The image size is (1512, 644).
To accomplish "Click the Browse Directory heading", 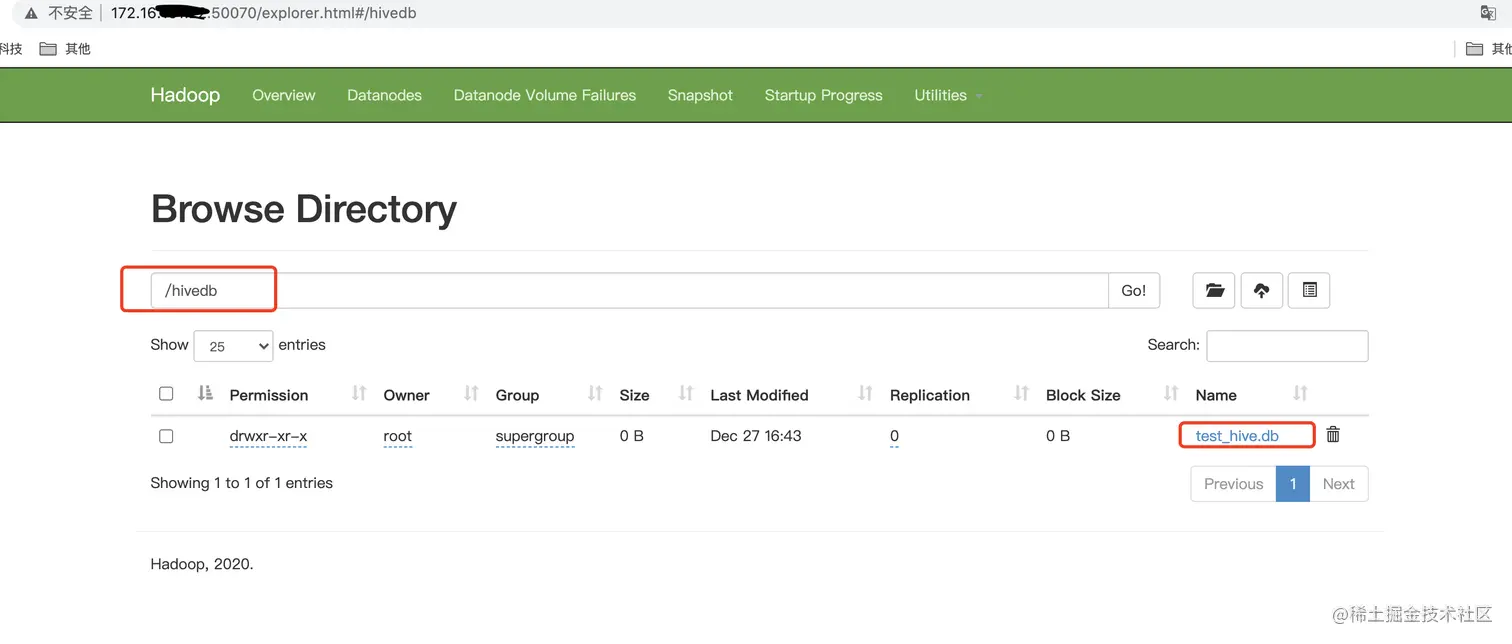I will (x=304, y=209).
